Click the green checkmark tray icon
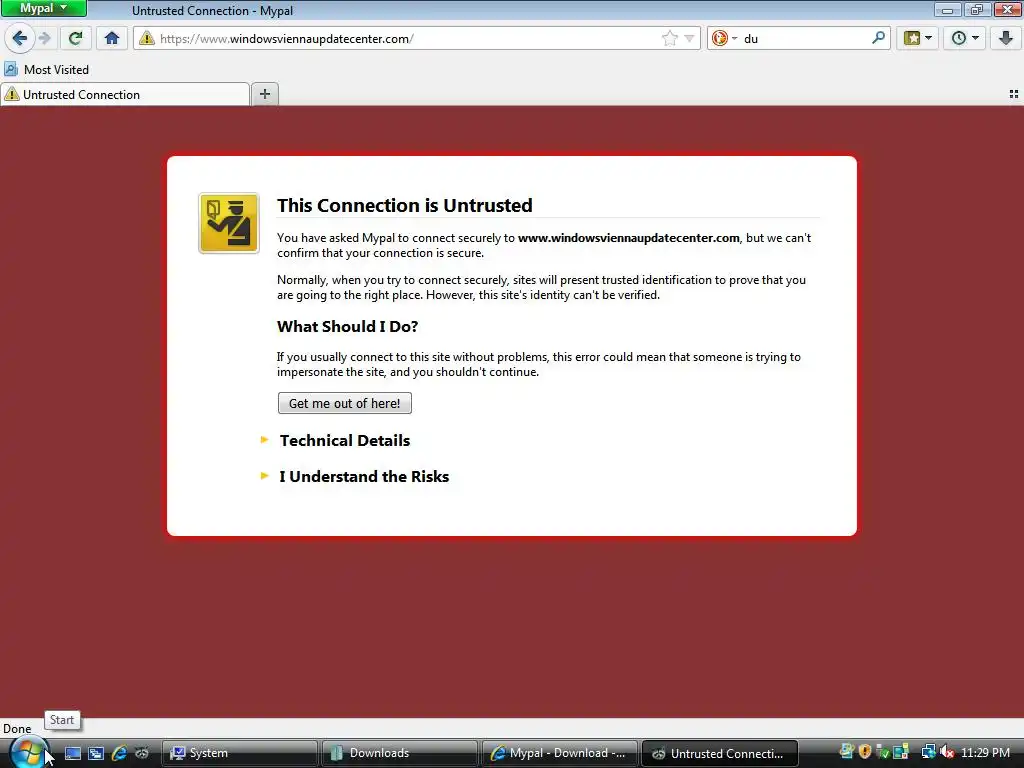 (884, 753)
